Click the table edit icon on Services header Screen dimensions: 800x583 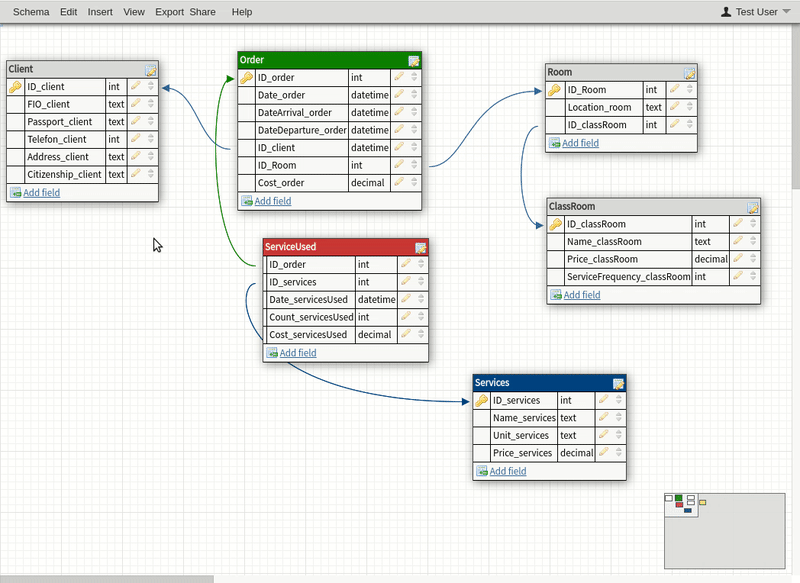pyautogui.click(x=617, y=382)
